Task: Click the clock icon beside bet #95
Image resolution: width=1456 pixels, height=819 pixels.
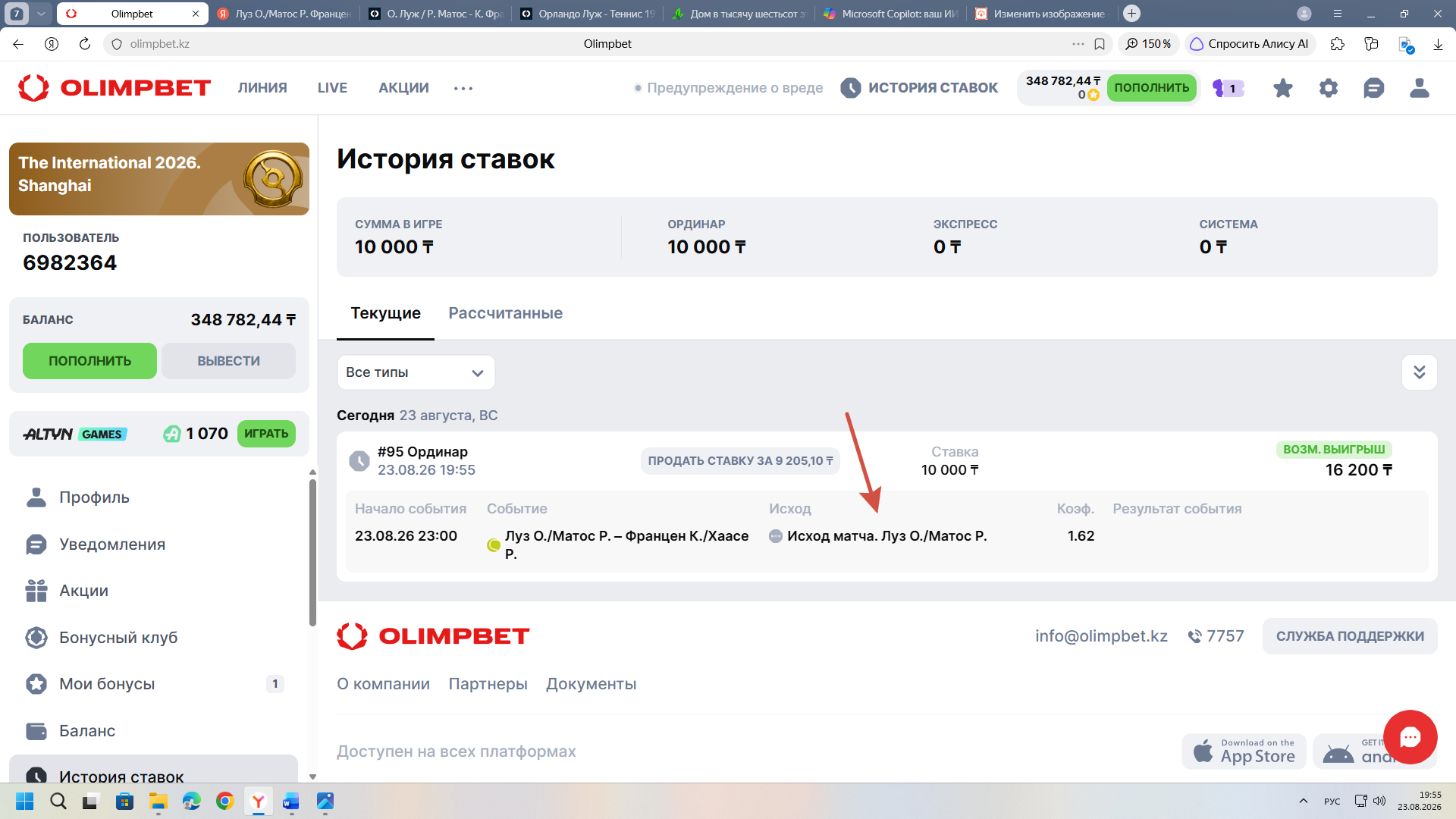Action: [359, 460]
